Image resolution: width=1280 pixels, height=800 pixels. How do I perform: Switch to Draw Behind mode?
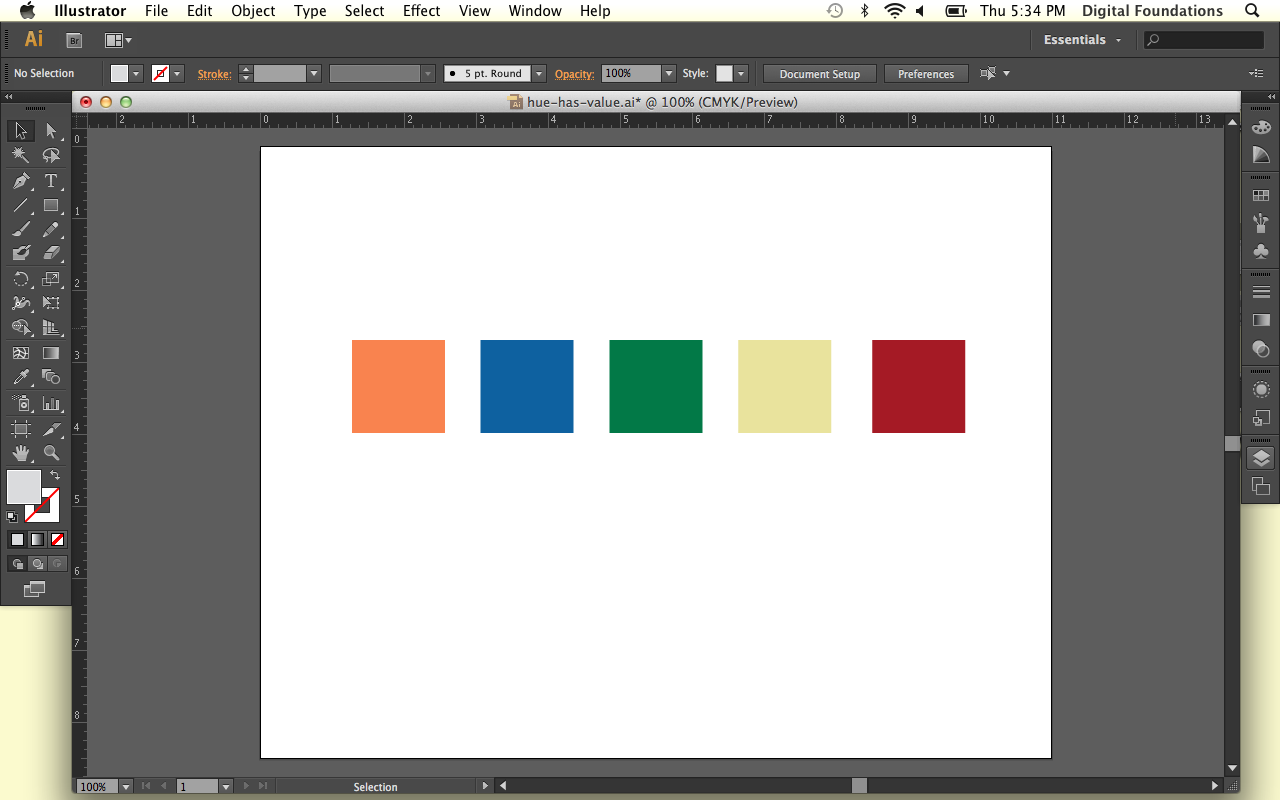[x=37, y=564]
